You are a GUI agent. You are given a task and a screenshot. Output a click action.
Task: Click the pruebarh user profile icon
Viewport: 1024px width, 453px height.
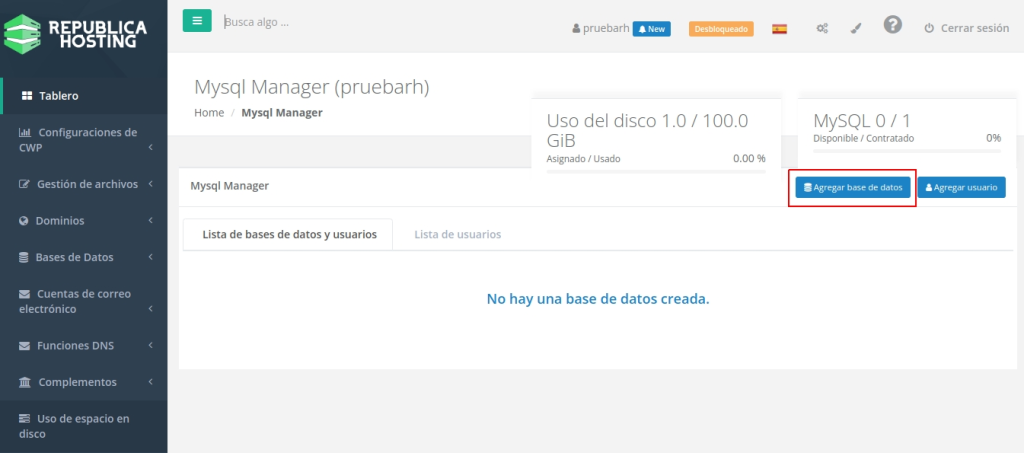[577, 29]
